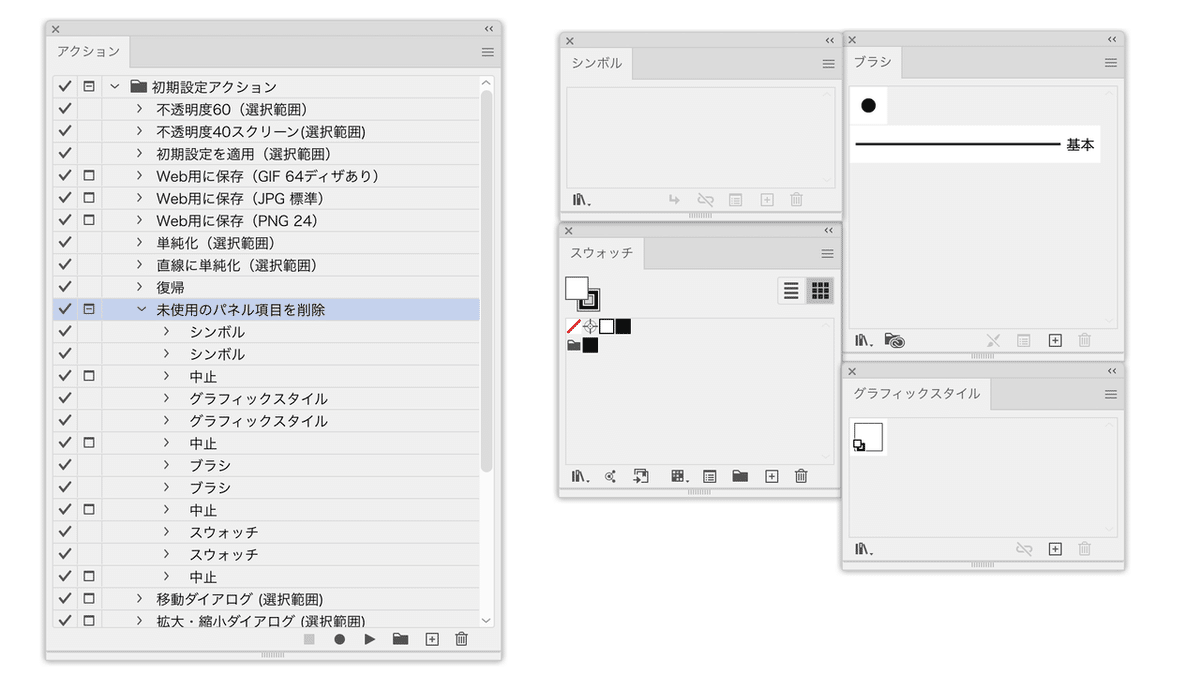
Task: Create new color group folder icon
Action: pos(740,476)
